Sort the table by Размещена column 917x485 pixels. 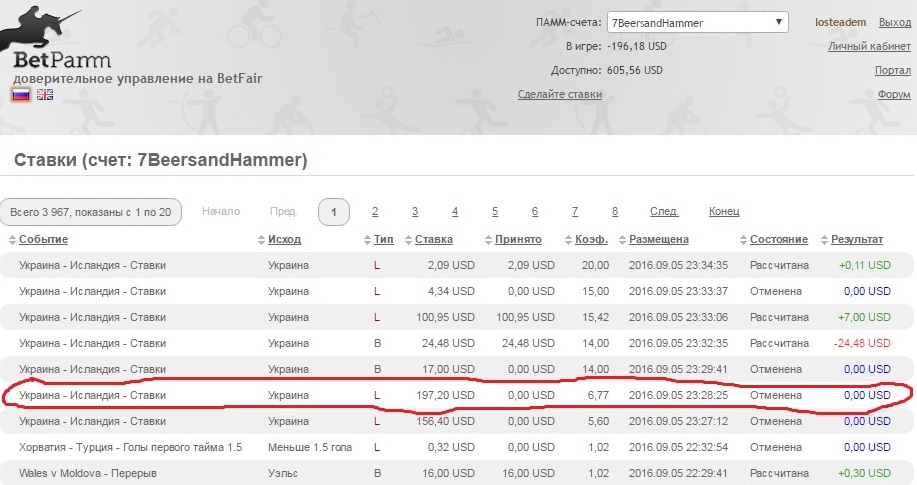pyautogui.click(x=658, y=240)
